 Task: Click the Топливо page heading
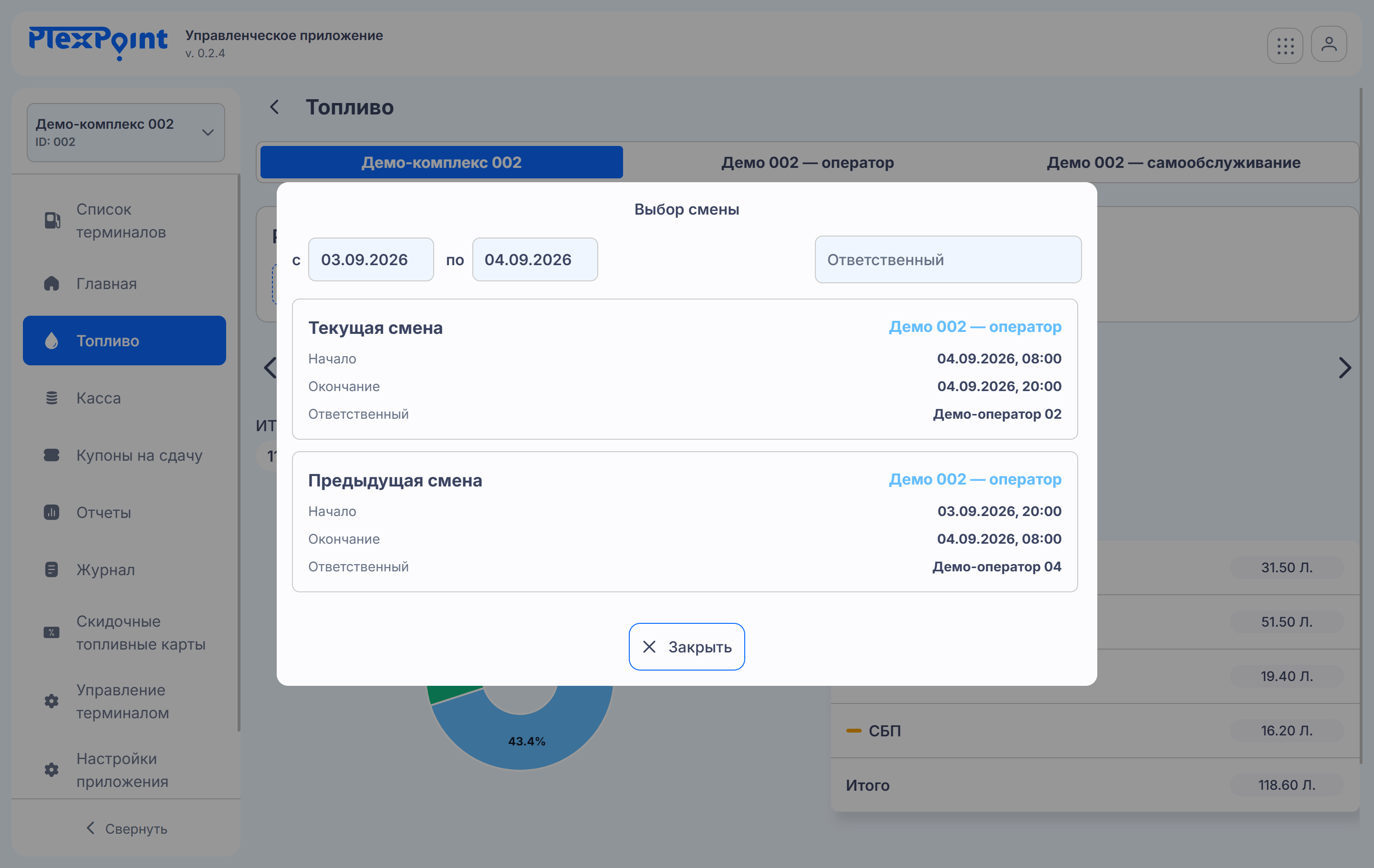tap(349, 107)
